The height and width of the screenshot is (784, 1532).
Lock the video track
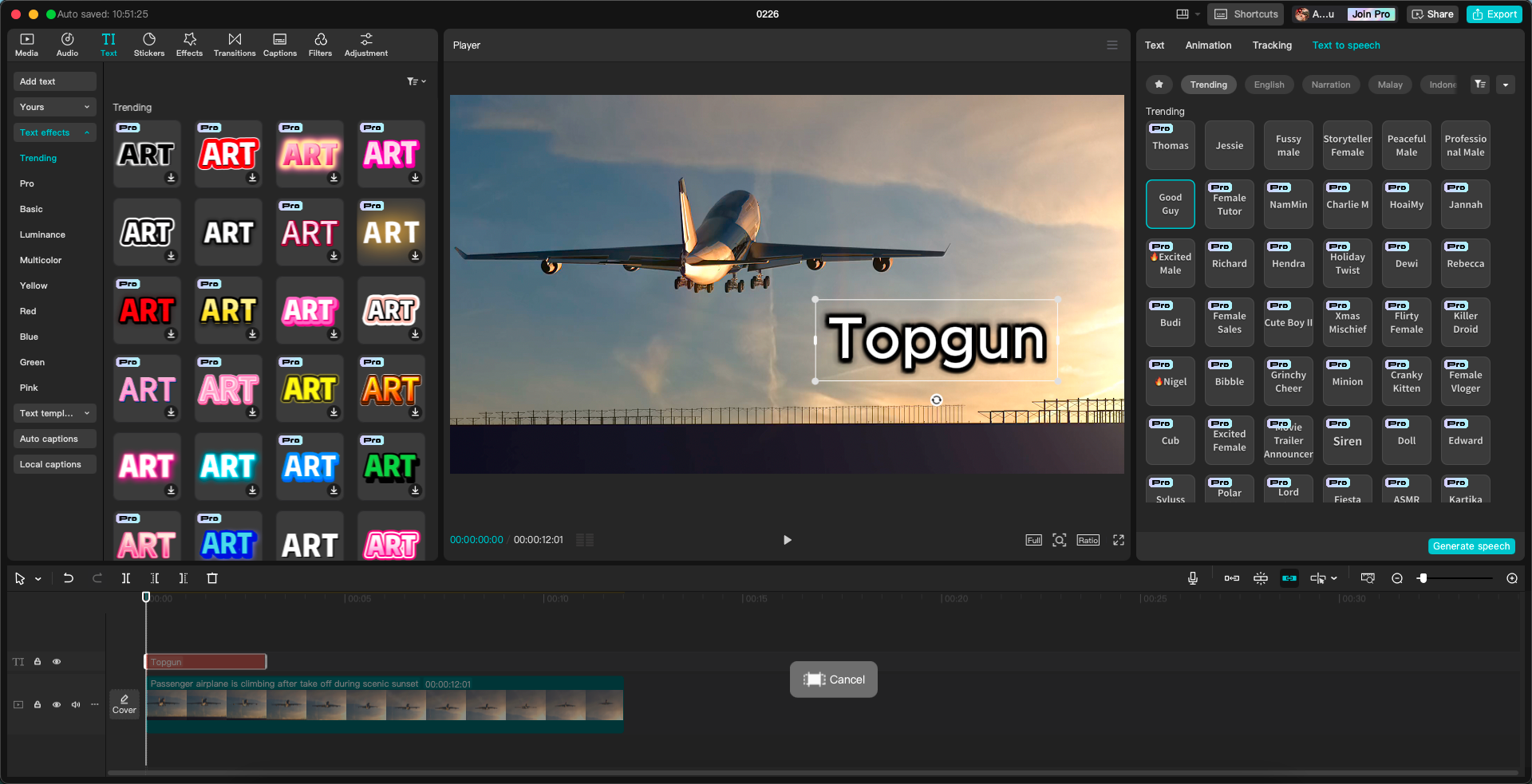pos(38,704)
